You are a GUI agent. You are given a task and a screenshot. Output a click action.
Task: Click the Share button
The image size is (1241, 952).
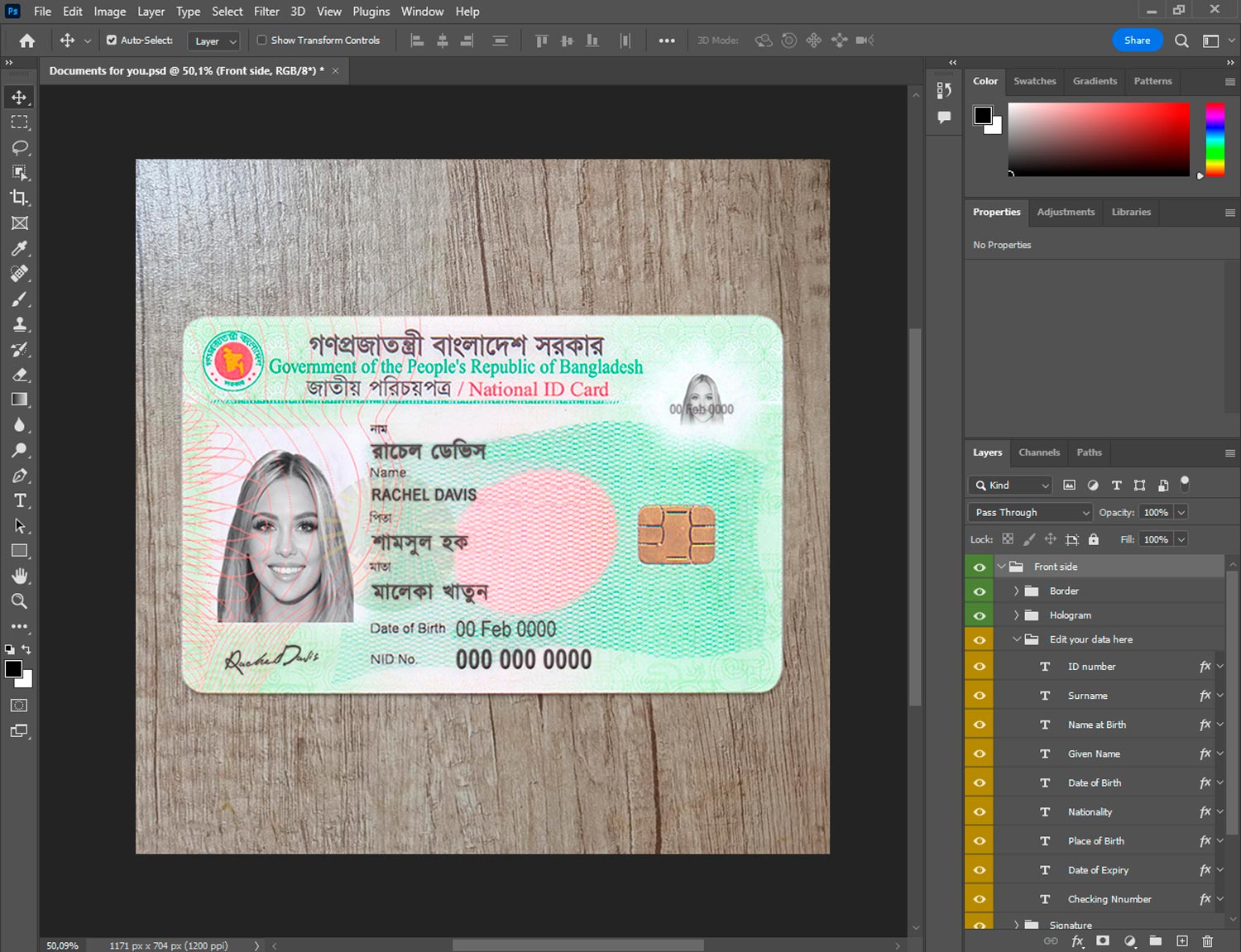tap(1137, 40)
